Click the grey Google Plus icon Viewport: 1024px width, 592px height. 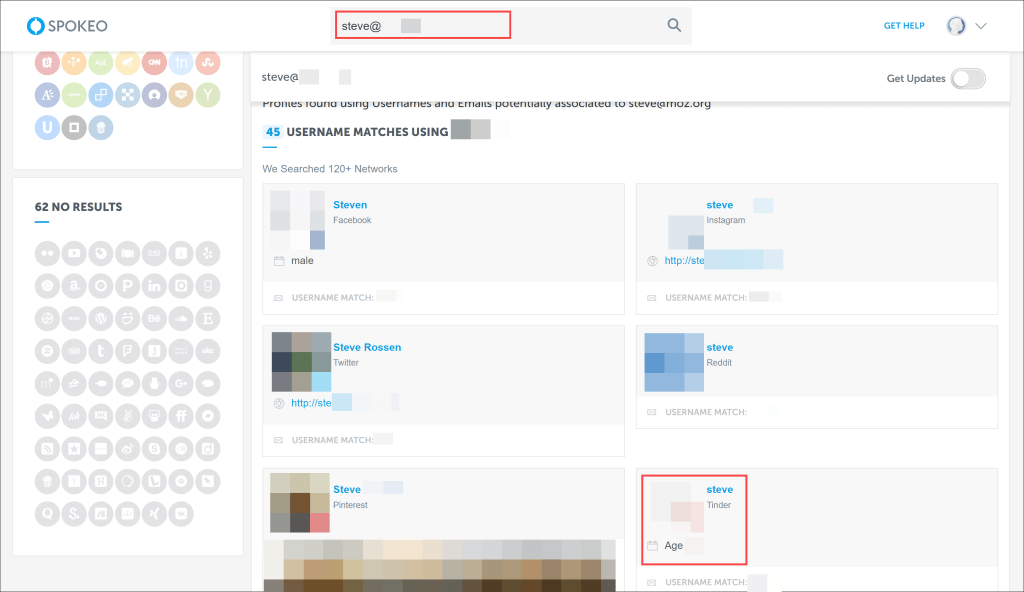[x=181, y=384]
